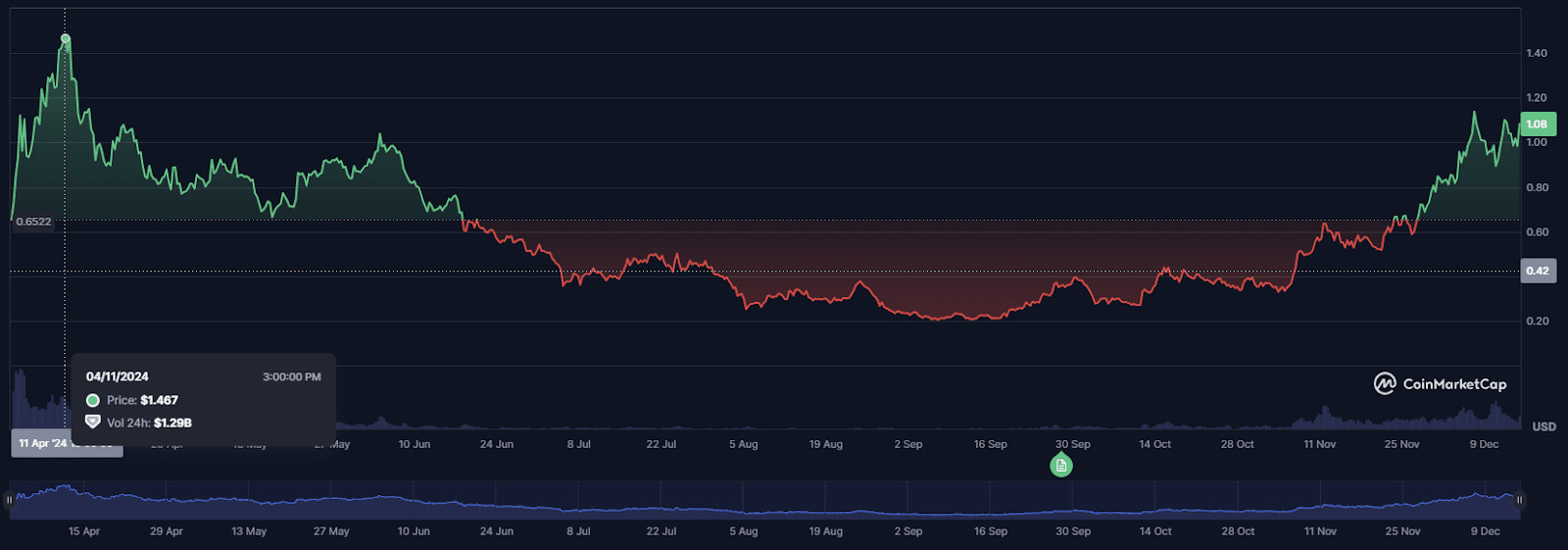Click 9 Dec in the navigator timeline
The height and width of the screenshot is (550, 1568).
coord(1485,531)
